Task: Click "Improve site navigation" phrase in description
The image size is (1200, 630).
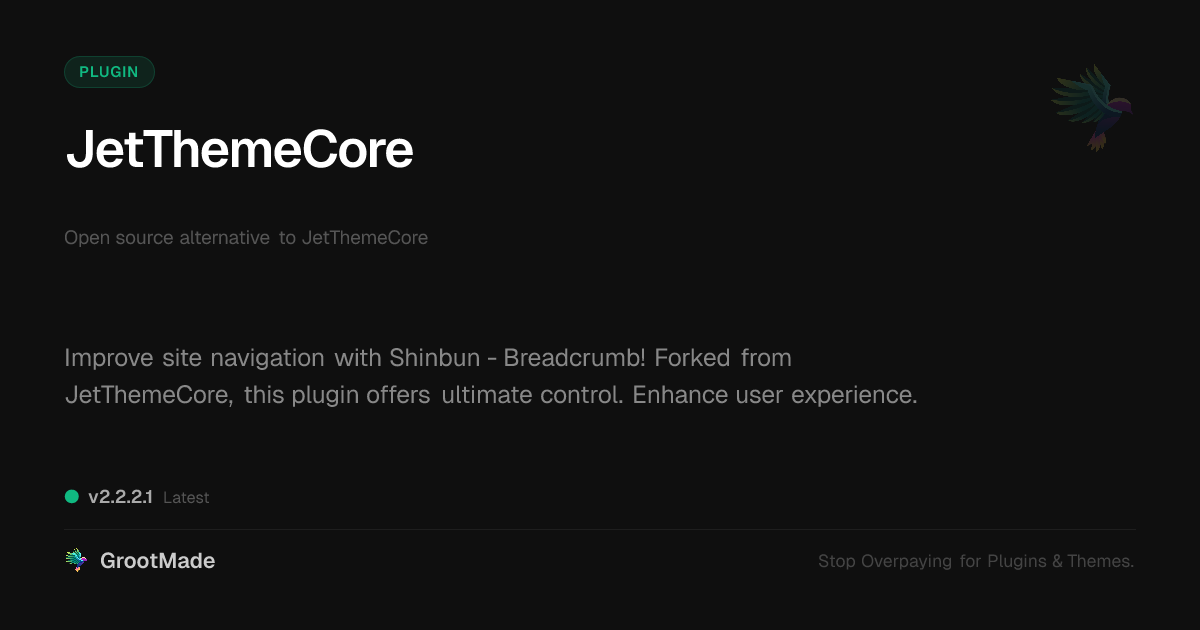Action: point(194,358)
